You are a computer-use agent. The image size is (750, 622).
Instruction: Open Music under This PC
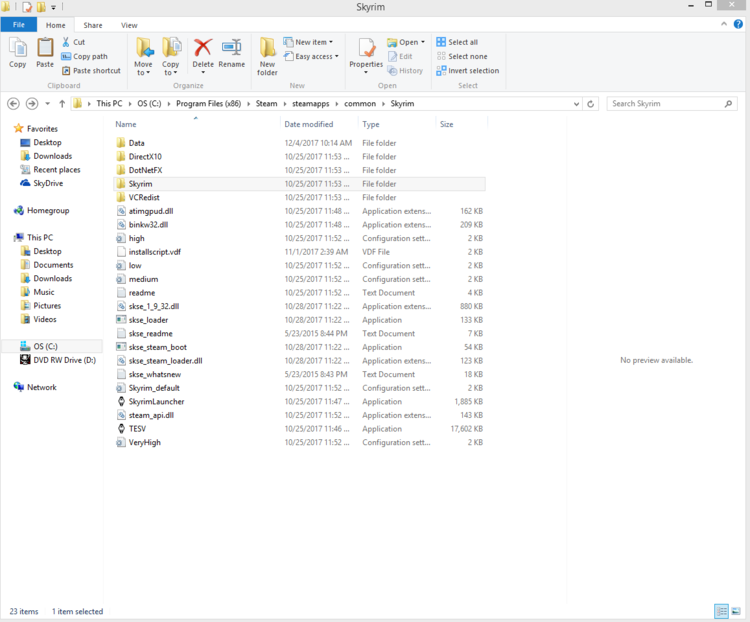[38, 292]
